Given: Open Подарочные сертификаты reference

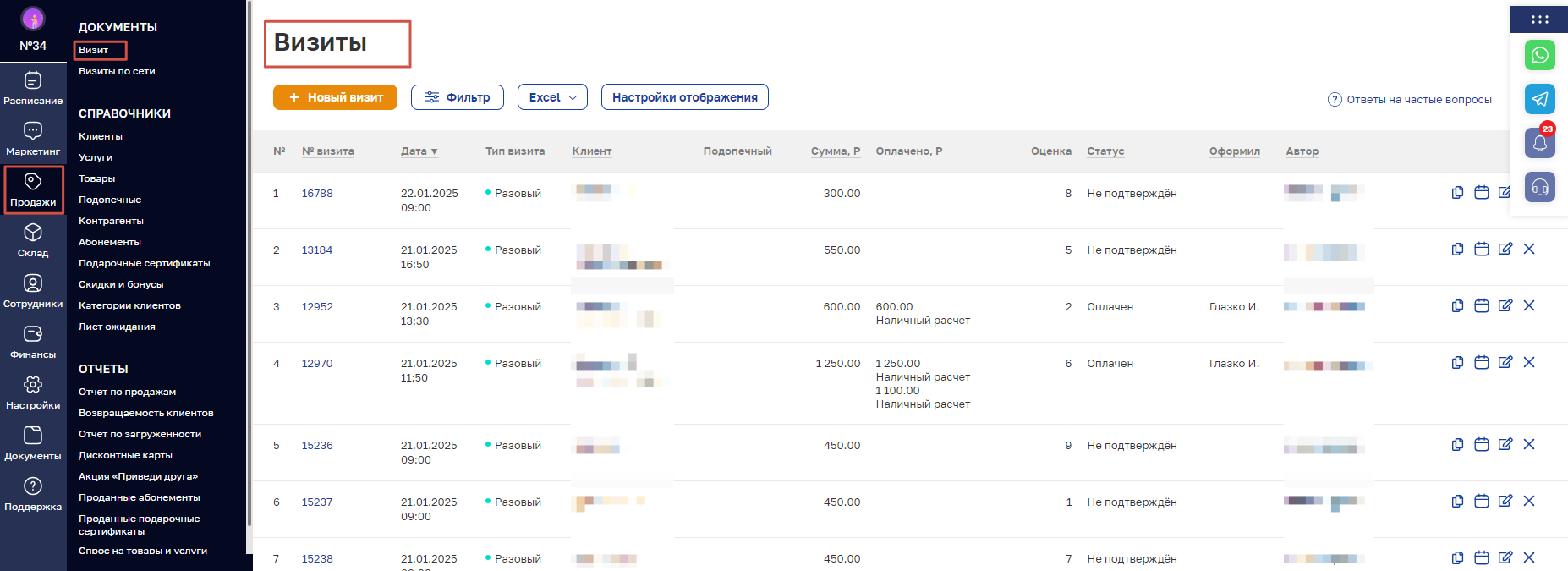Looking at the screenshot, I should (x=145, y=263).
